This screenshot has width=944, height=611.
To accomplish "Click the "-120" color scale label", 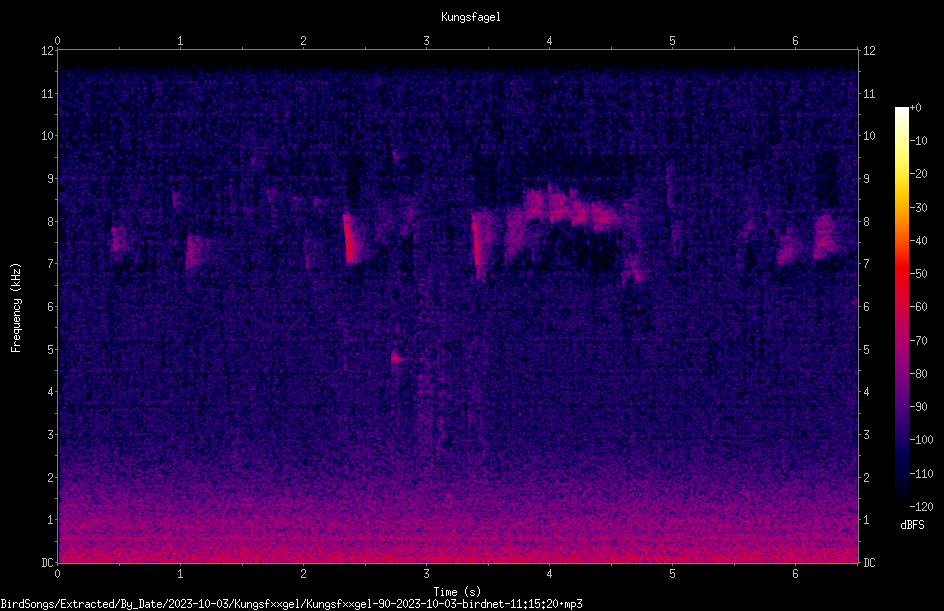I will [921, 507].
